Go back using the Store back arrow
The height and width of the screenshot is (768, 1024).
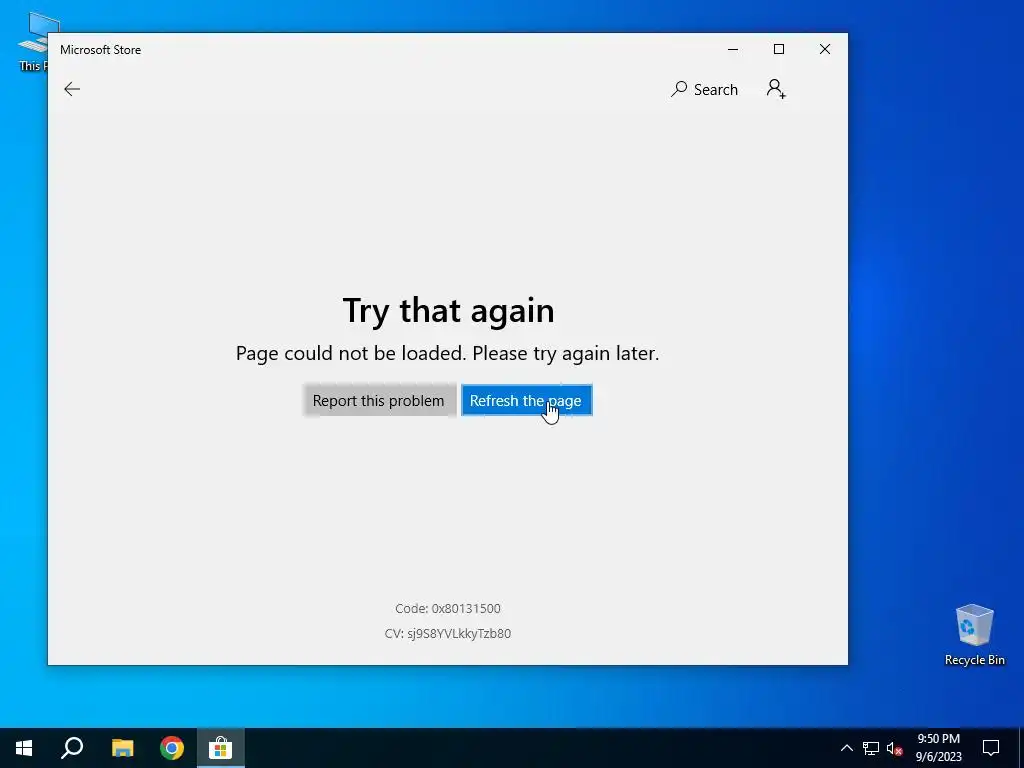coord(72,89)
